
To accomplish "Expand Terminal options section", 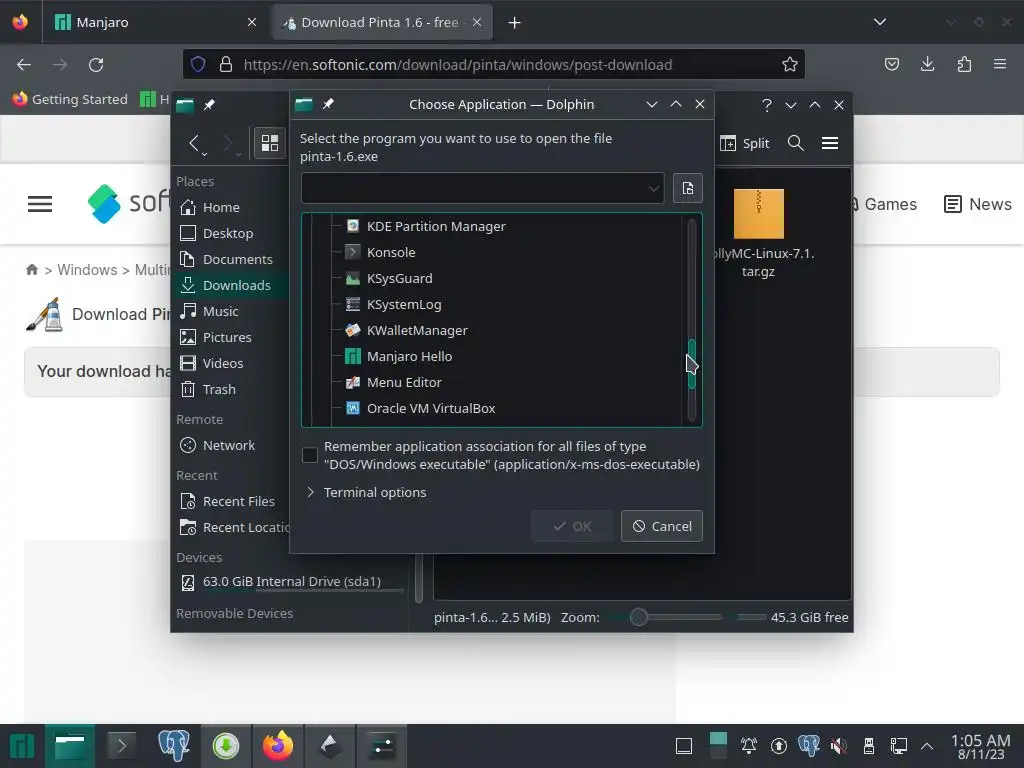I will 366,492.
